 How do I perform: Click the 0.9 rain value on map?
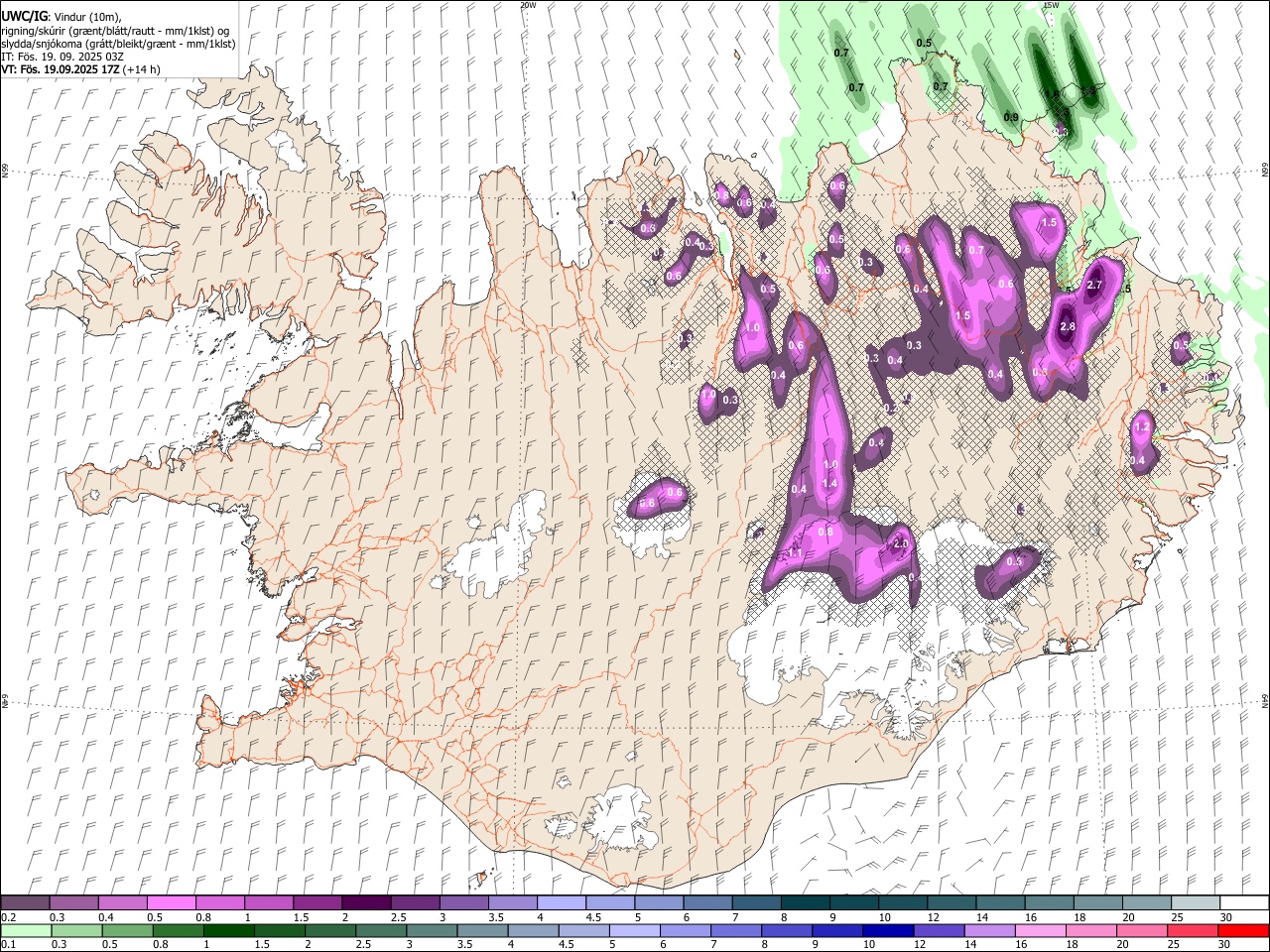pyautogui.click(x=1011, y=117)
